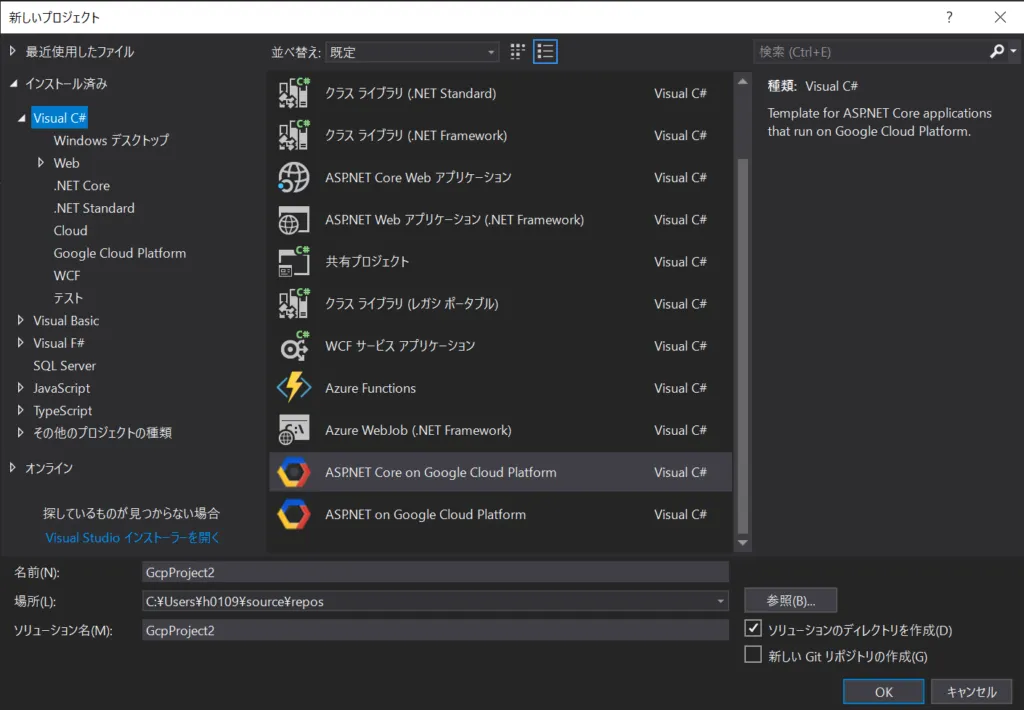Select Azure Functions template name

pyautogui.click(x=370, y=388)
